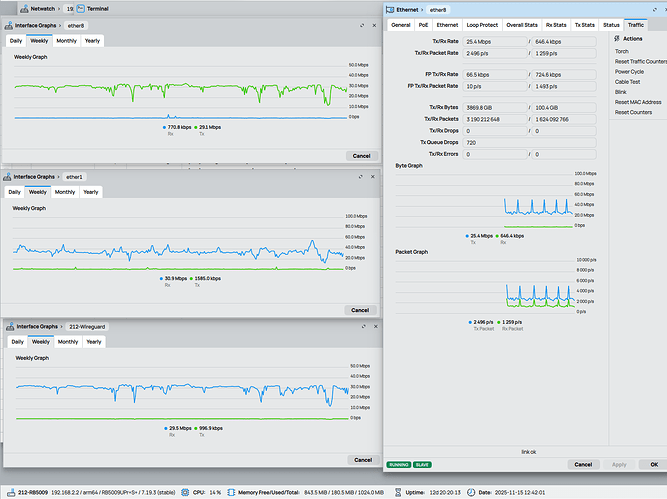The width and height of the screenshot is (667, 499).
Task: Click the Memory icon in status bar
Action: click(232, 493)
